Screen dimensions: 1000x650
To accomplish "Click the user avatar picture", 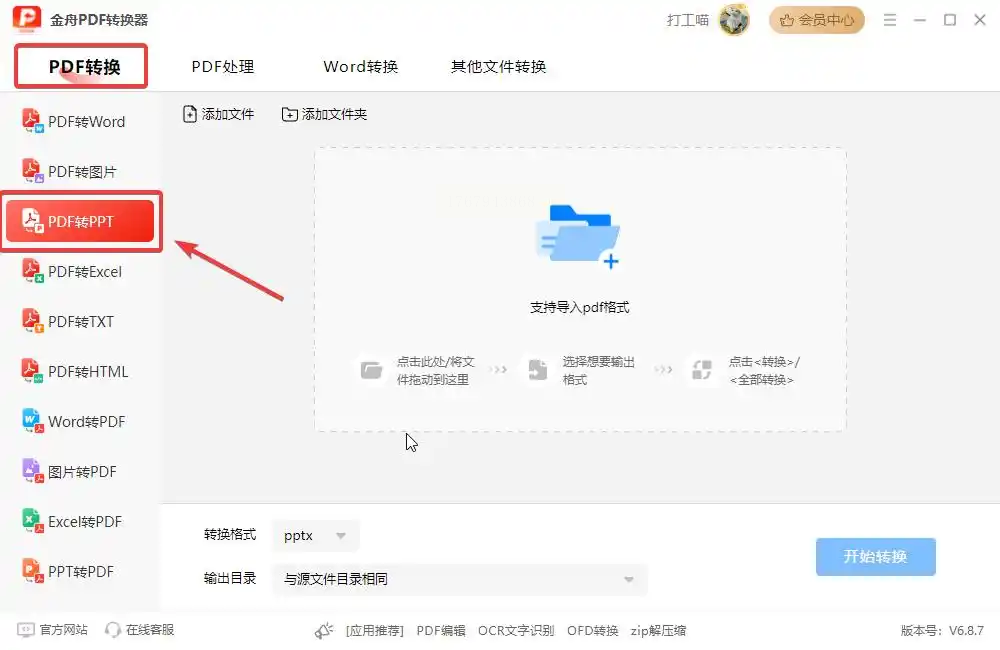I will (x=734, y=20).
